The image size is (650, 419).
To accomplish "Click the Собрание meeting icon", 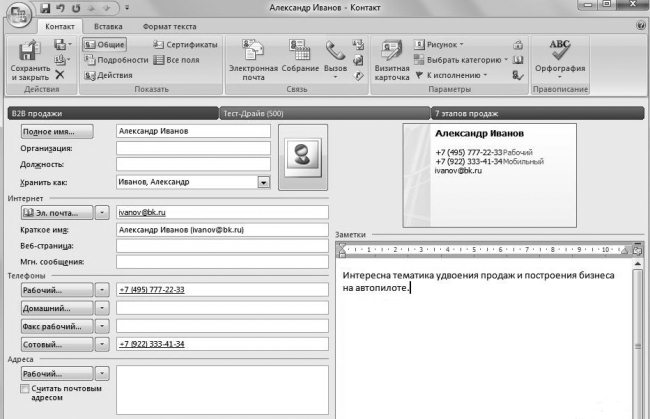I will point(297,57).
